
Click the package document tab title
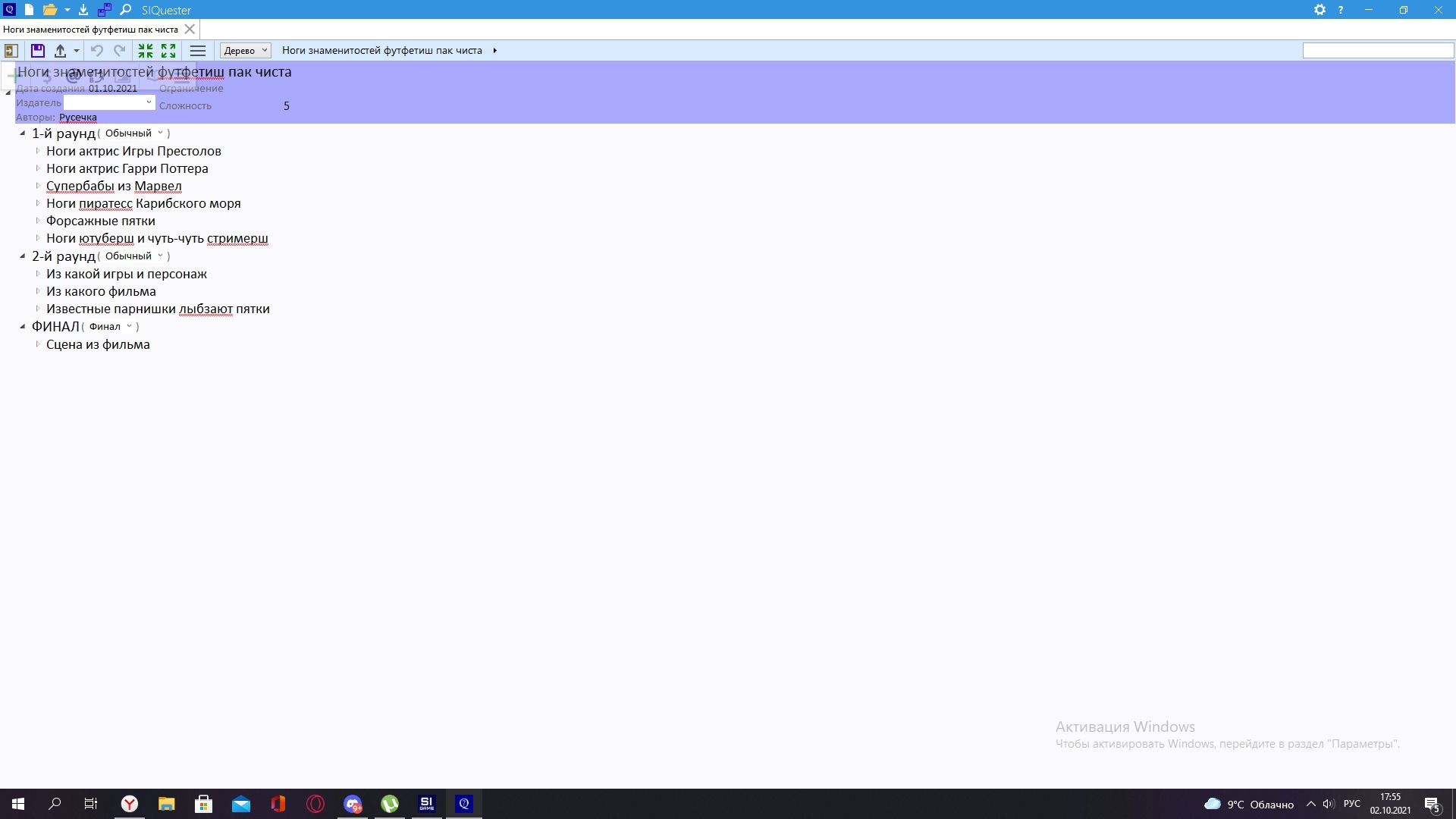[x=90, y=30]
